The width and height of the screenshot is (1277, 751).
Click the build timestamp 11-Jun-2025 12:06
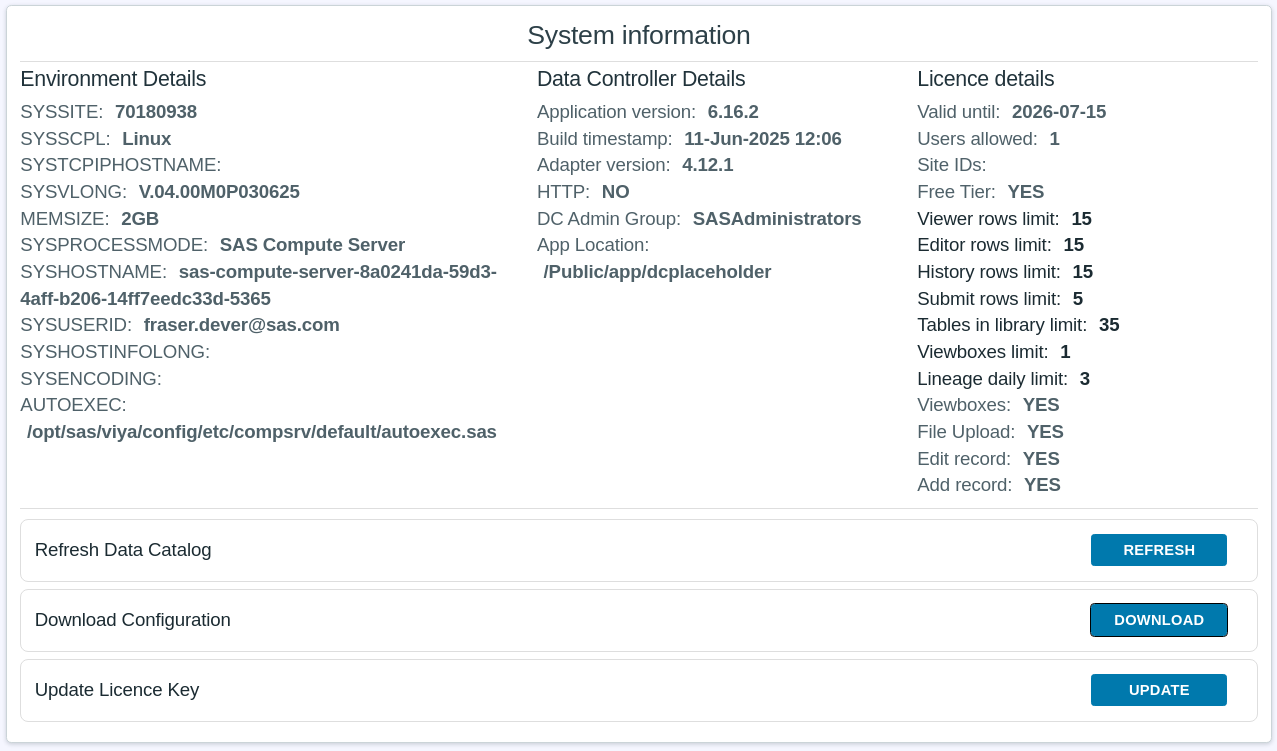[762, 139]
